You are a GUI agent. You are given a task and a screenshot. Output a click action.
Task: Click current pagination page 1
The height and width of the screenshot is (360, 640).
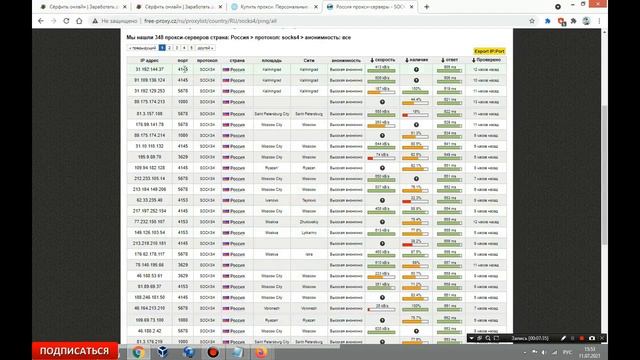[x=162, y=48]
